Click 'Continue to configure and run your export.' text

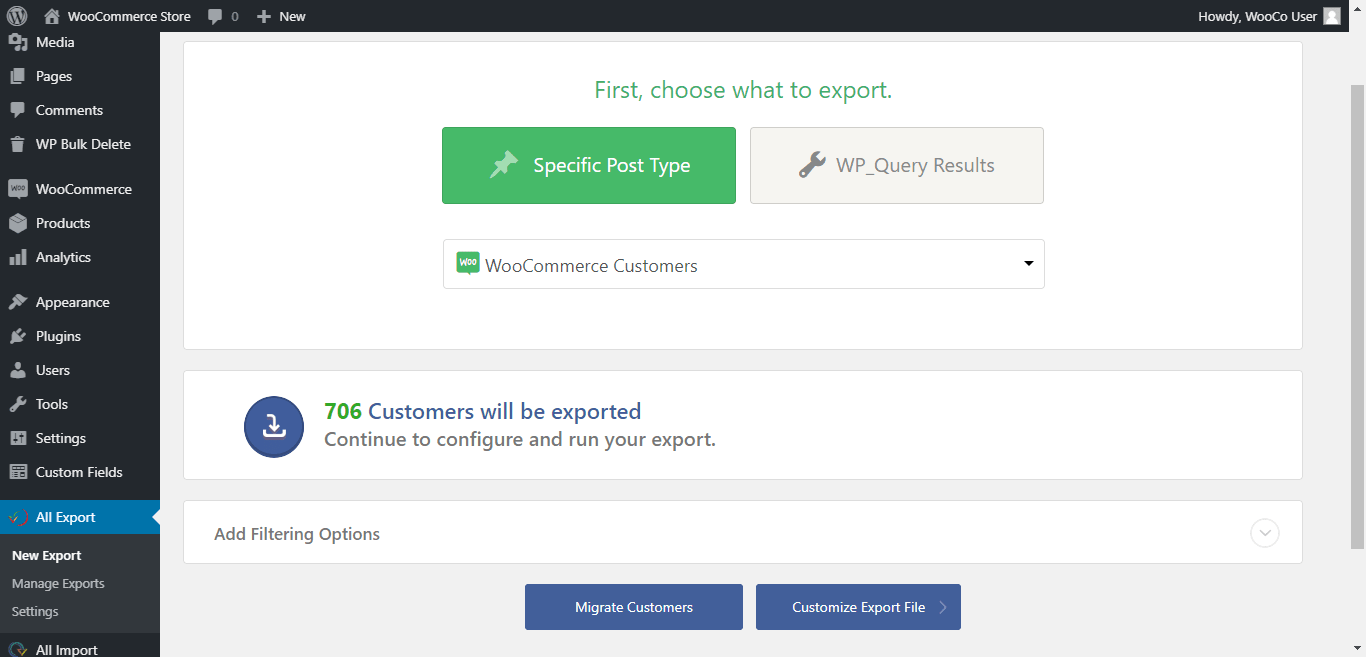click(x=520, y=439)
